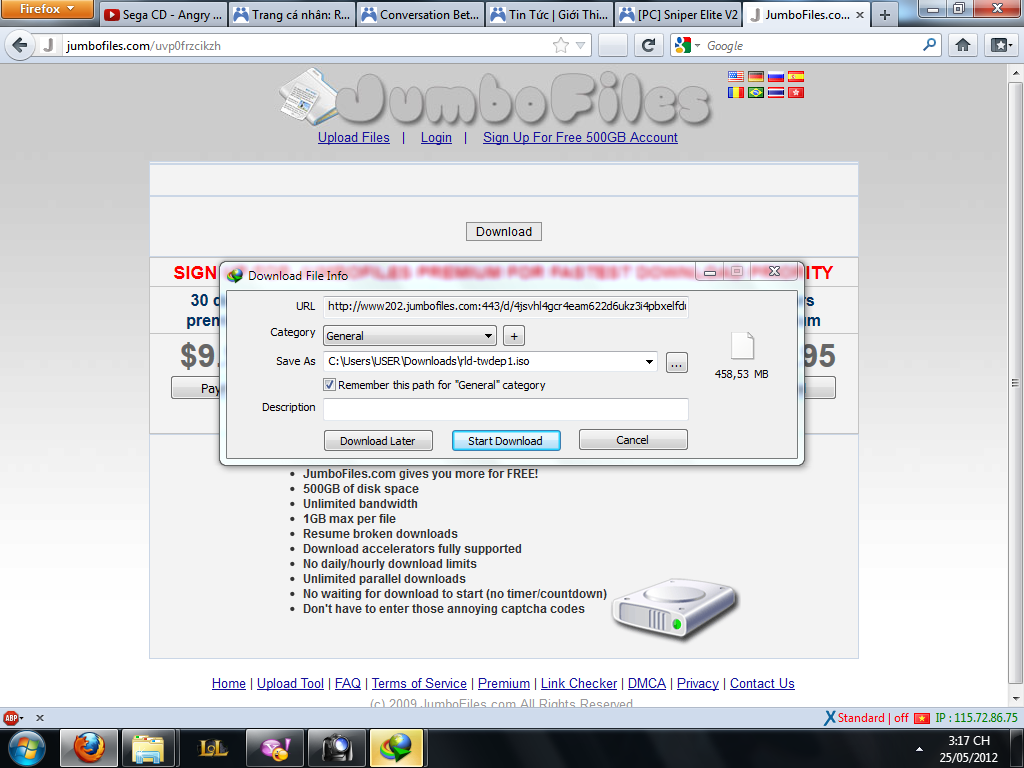Open the Adblock Plus icon in the add-on bar

11,718
